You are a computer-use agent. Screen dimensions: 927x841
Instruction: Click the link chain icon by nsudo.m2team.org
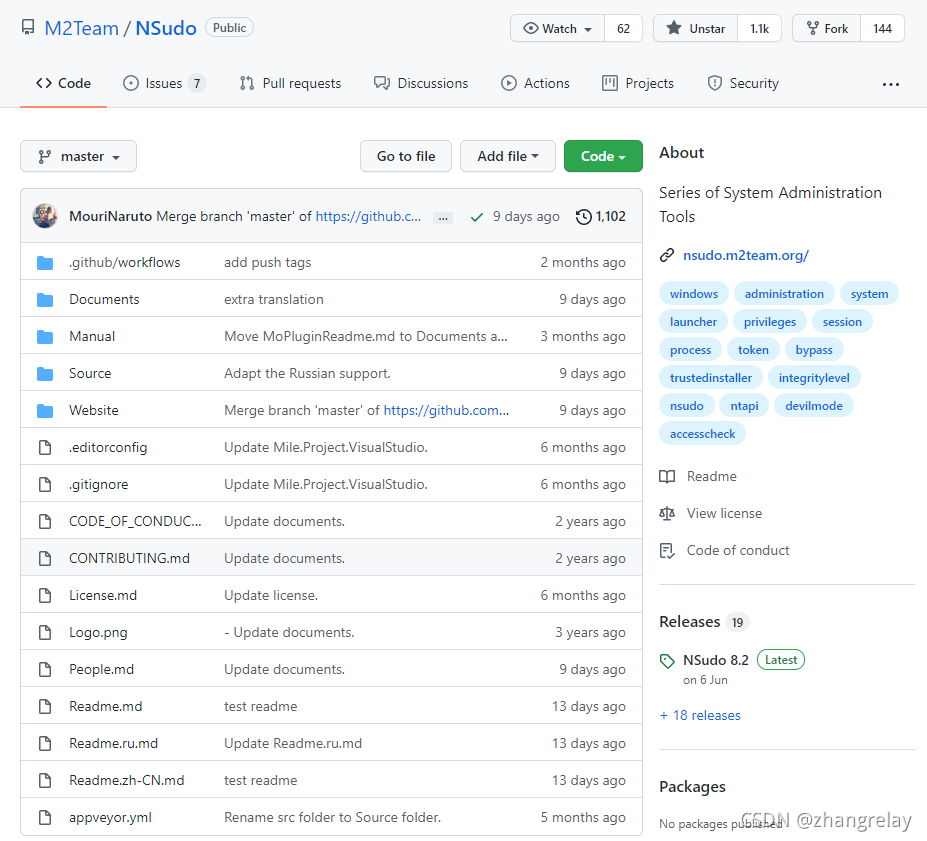pyautogui.click(x=667, y=255)
